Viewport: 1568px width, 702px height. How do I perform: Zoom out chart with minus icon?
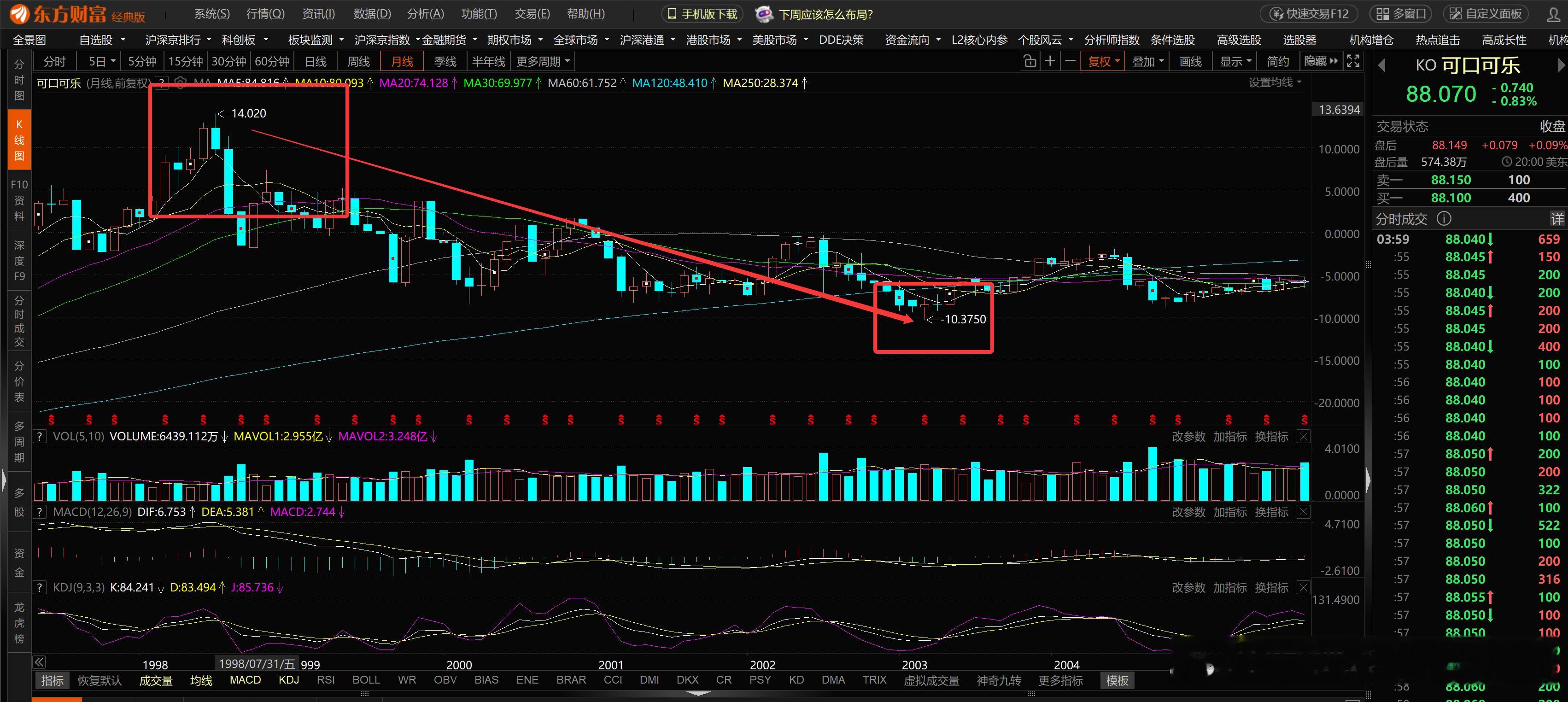point(1070,61)
